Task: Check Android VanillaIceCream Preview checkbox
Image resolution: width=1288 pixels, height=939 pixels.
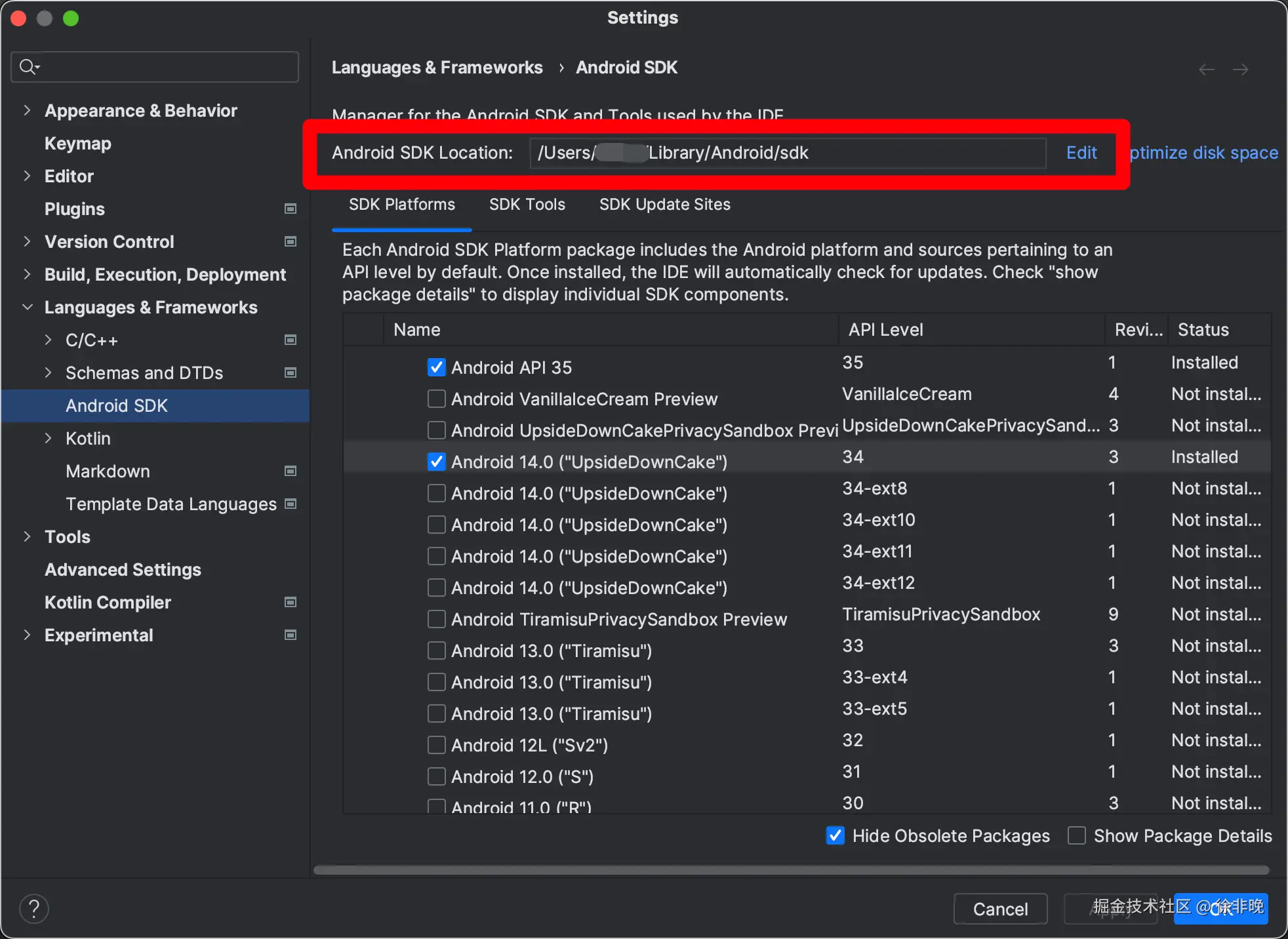Action: 436,399
